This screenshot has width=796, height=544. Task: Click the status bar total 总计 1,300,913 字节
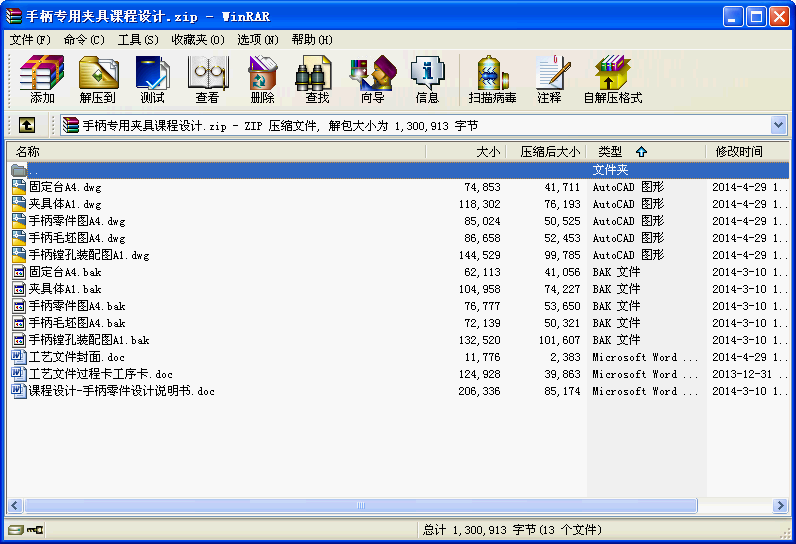(512, 530)
